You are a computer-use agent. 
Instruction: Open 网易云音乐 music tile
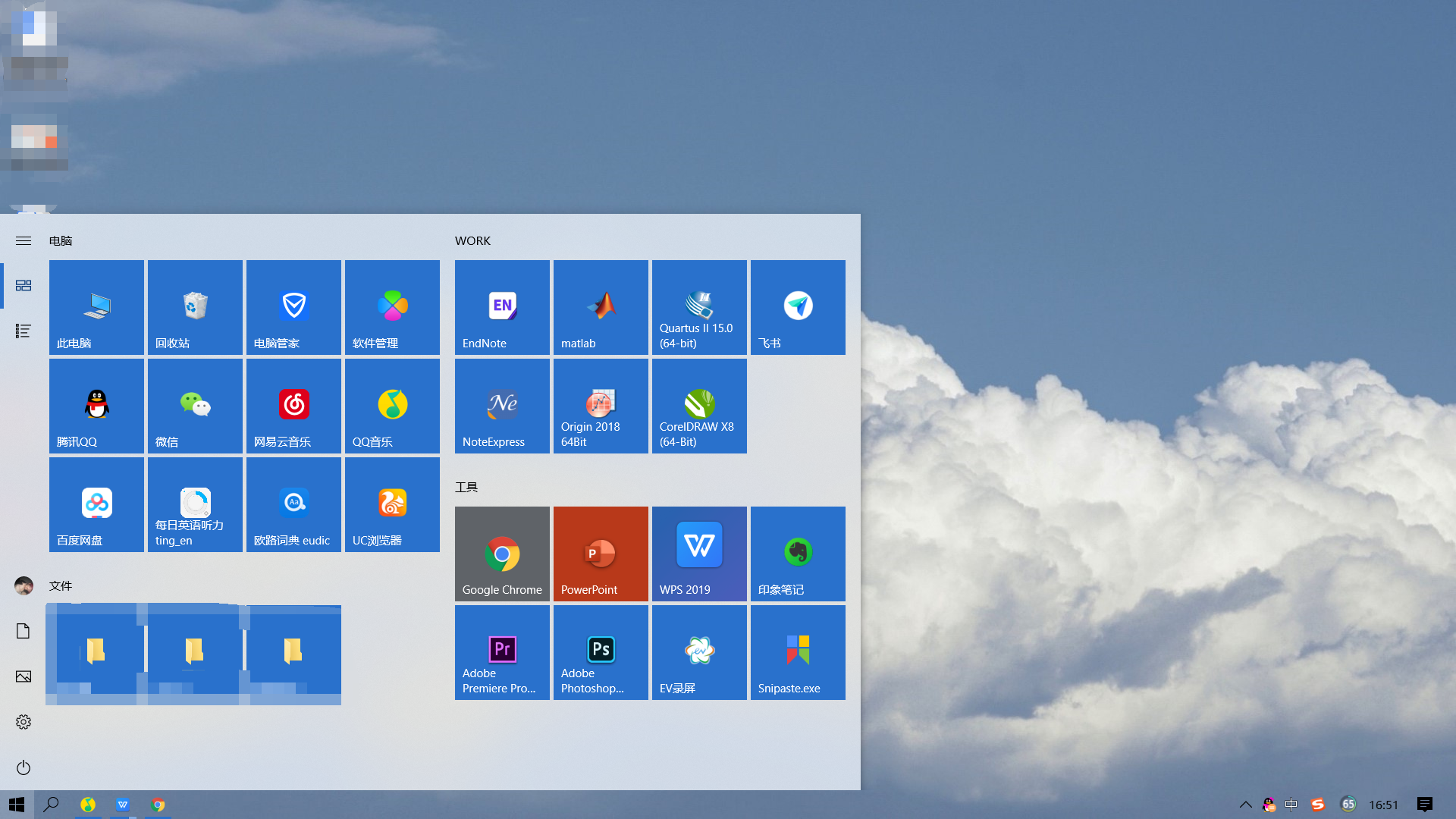[293, 406]
